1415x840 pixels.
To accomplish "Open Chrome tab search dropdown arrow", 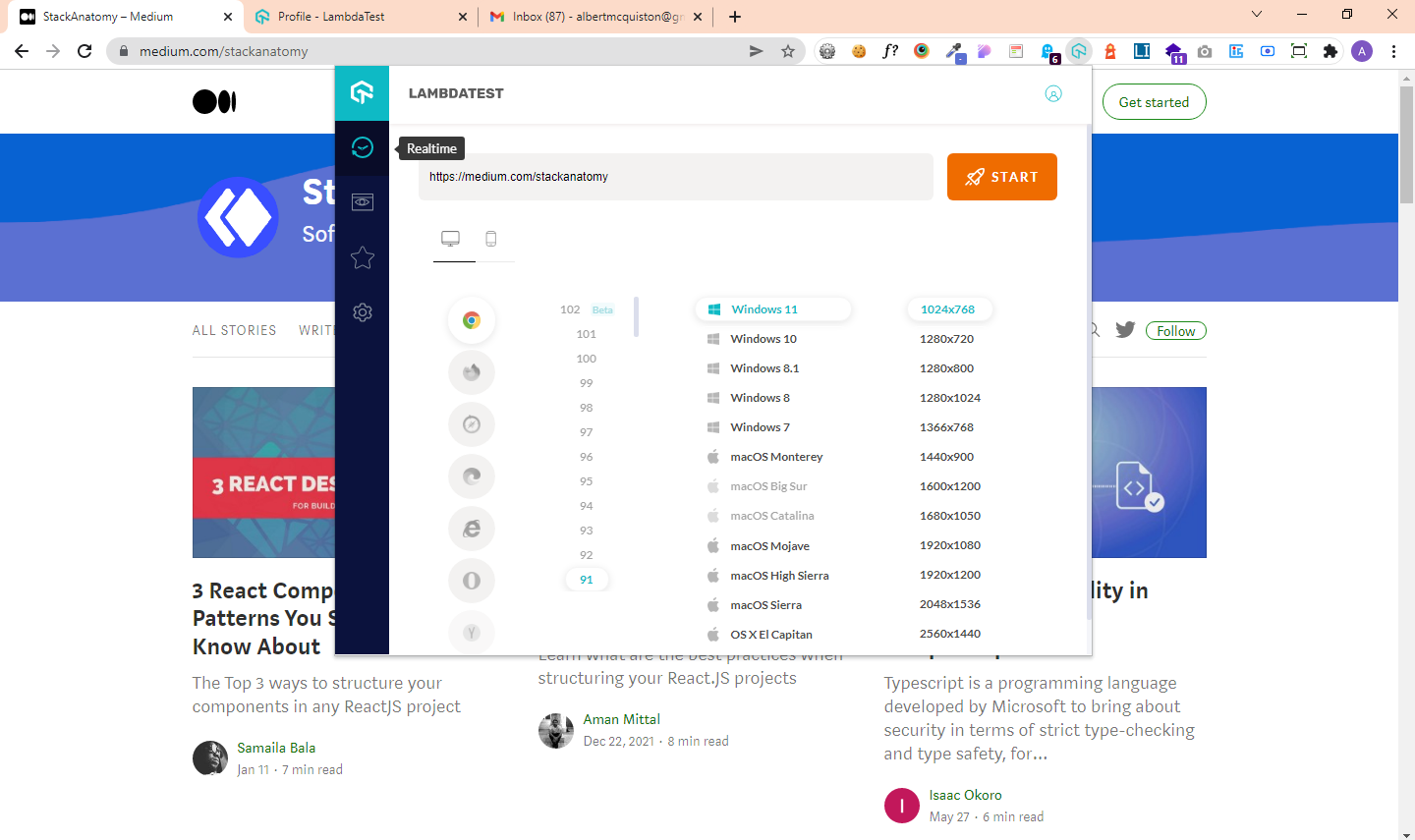I will (1257, 15).
